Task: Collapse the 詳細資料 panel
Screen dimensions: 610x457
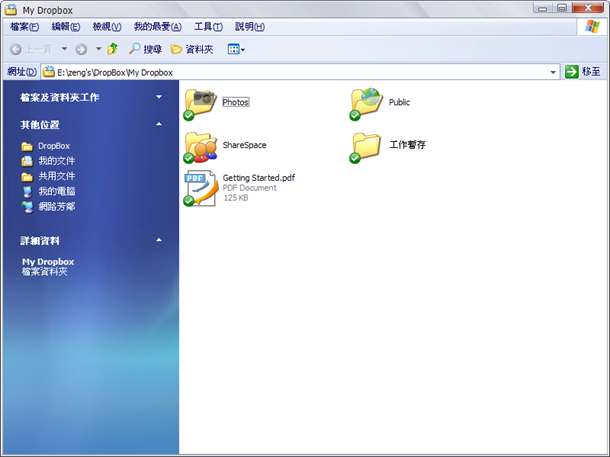Action: click(159, 240)
